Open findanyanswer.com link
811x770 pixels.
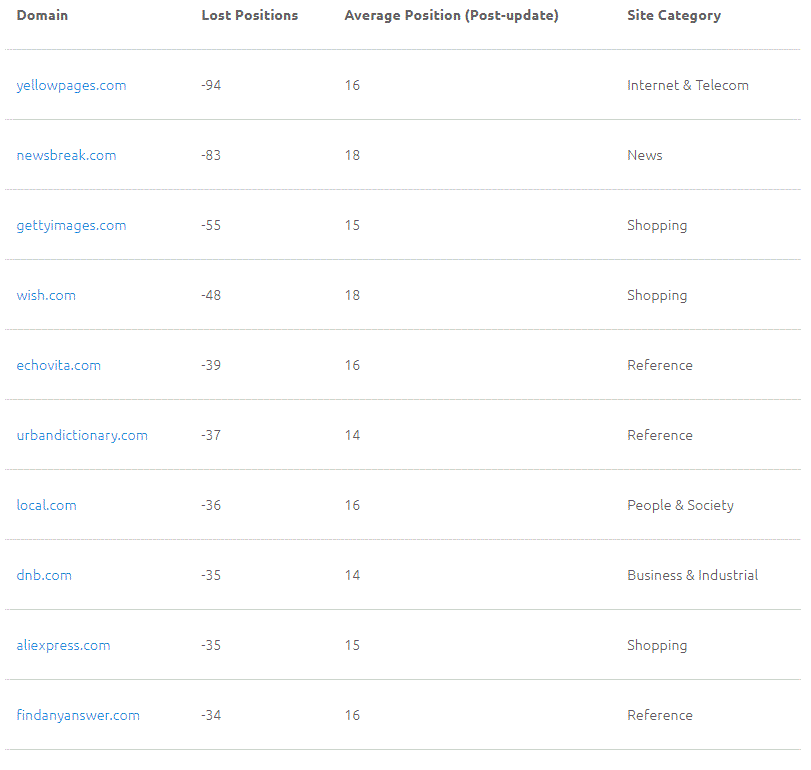pos(78,715)
